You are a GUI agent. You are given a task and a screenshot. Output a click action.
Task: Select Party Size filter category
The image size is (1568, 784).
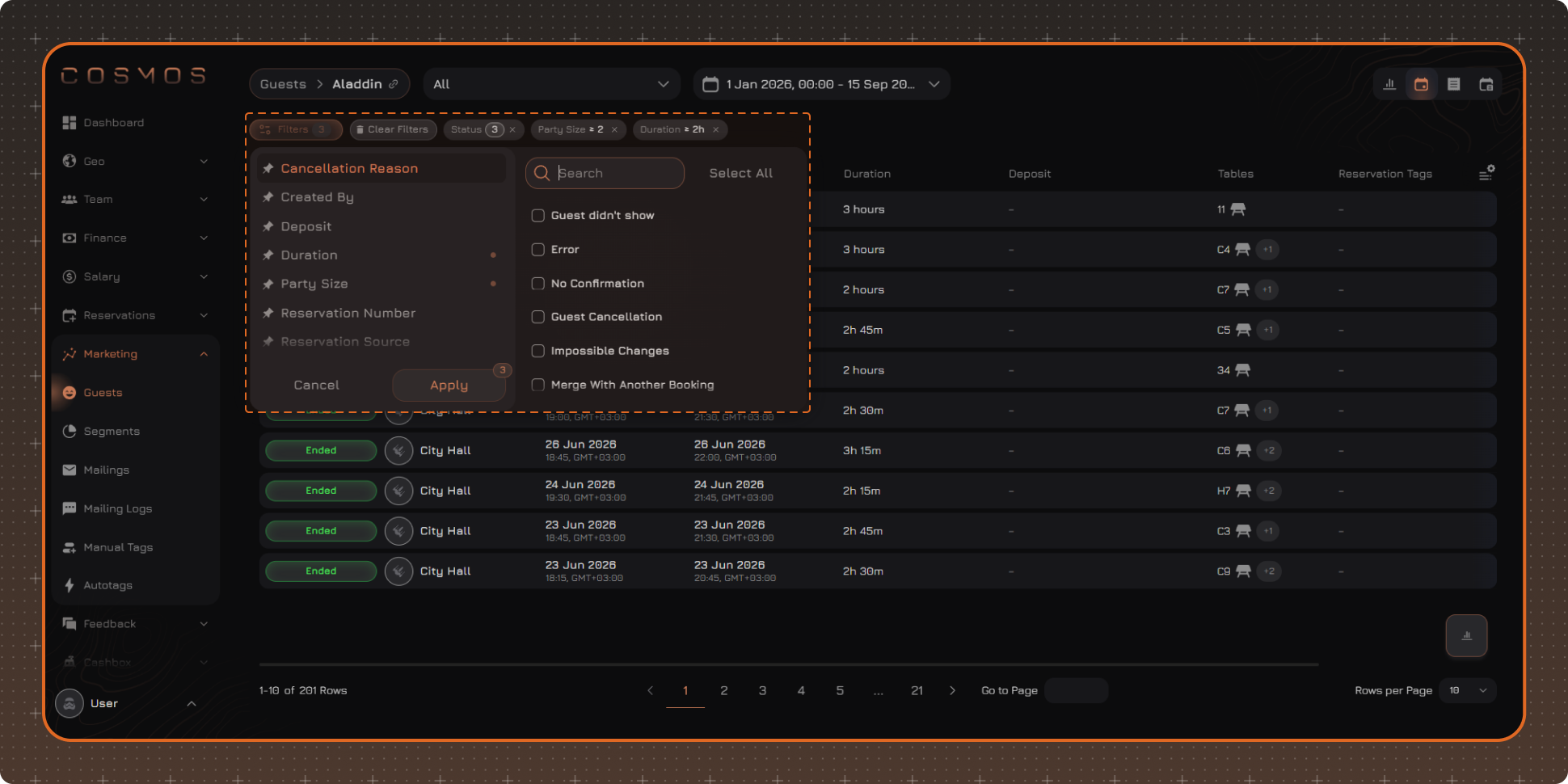pyautogui.click(x=381, y=284)
